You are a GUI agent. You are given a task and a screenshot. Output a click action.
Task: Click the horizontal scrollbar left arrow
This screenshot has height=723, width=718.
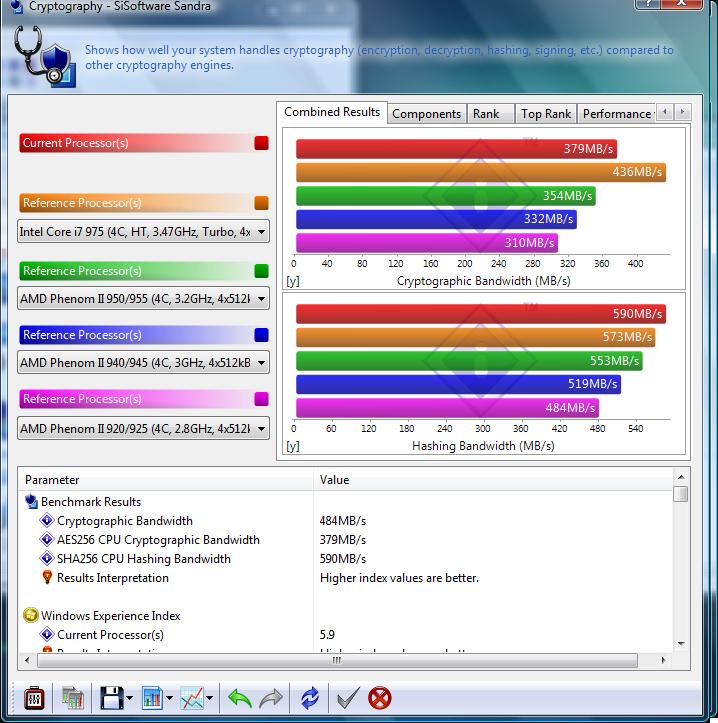coord(27,660)
